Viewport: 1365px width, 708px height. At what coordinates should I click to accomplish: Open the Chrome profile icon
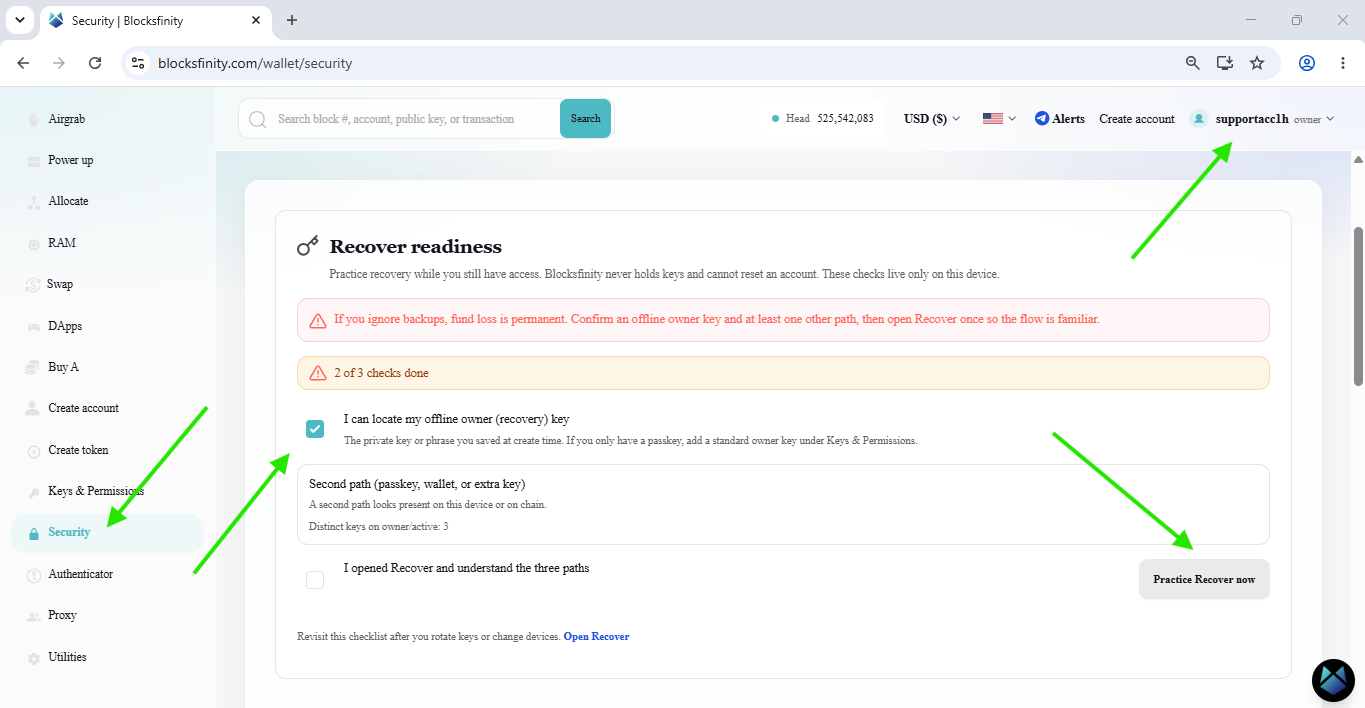[x=1307, y=63]
